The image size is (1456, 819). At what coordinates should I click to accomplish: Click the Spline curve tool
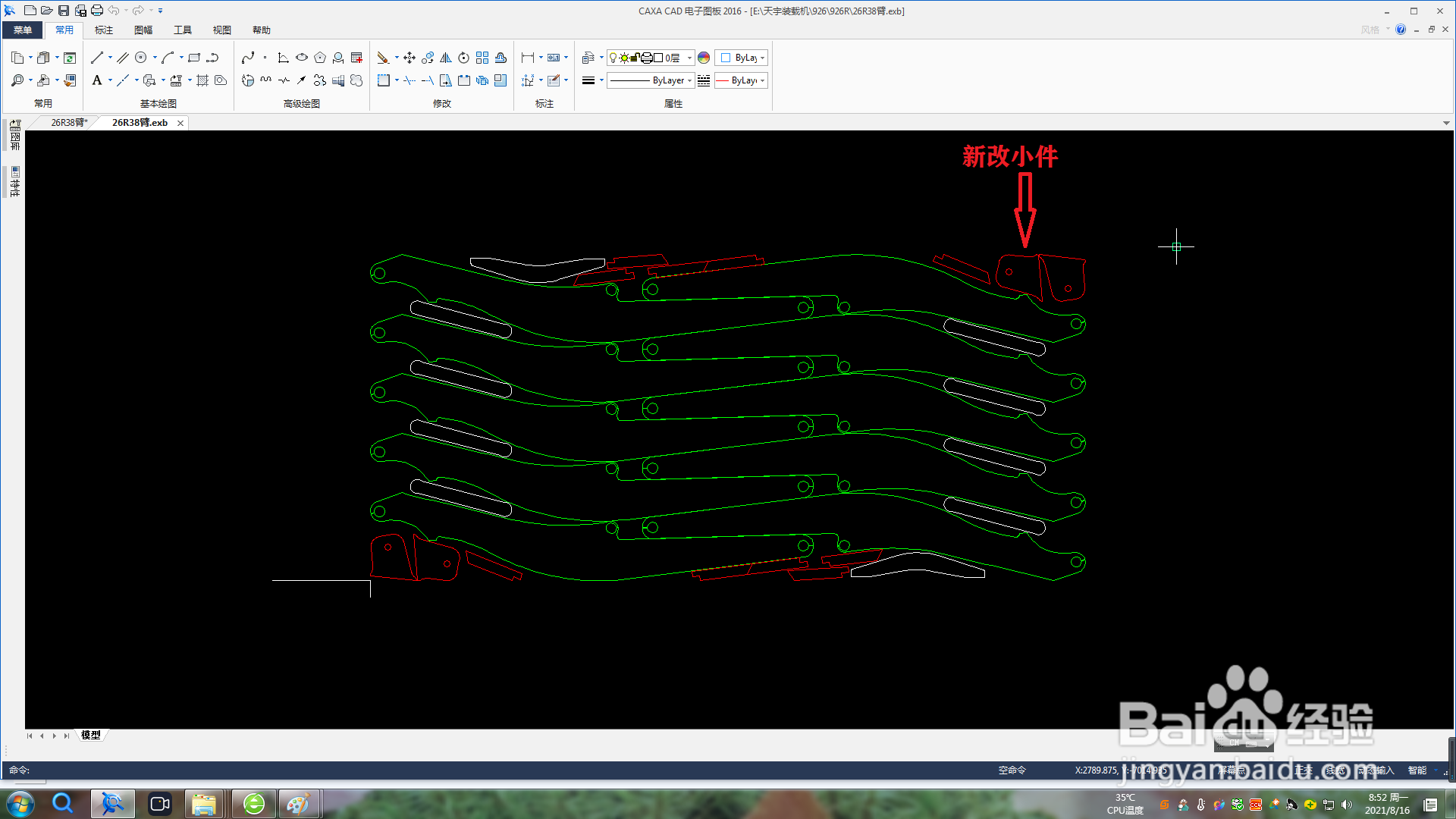[x=248, y=58]
